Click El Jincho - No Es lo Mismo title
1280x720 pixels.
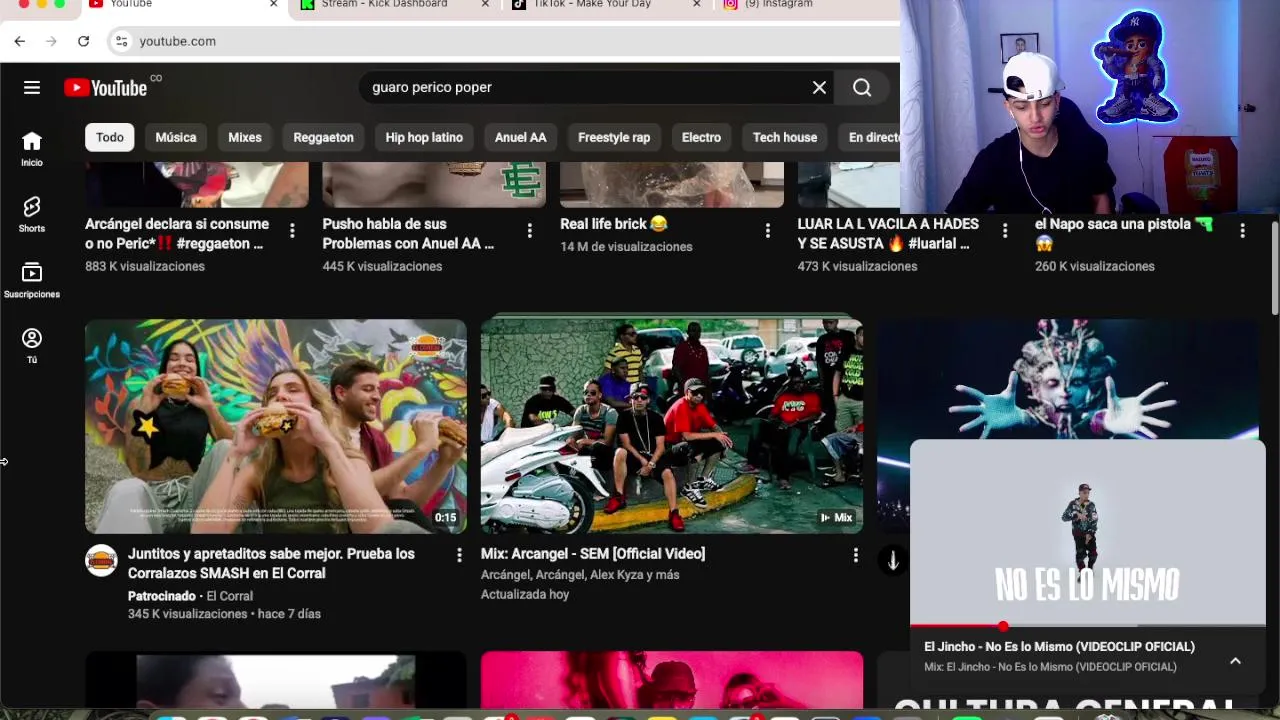click(1060, 647)
